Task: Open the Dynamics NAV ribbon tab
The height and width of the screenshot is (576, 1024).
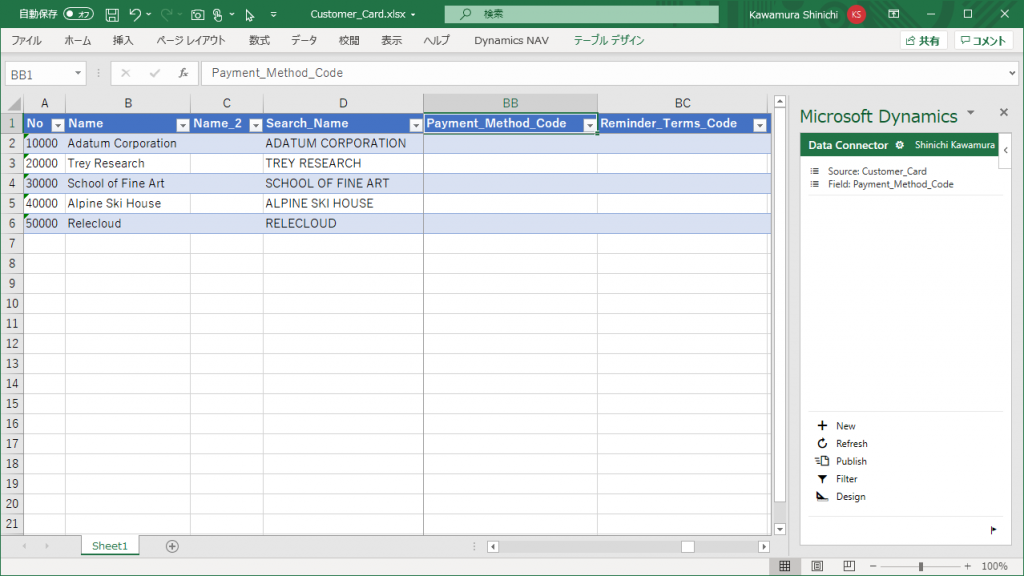Action: click(x=511, y=40)
